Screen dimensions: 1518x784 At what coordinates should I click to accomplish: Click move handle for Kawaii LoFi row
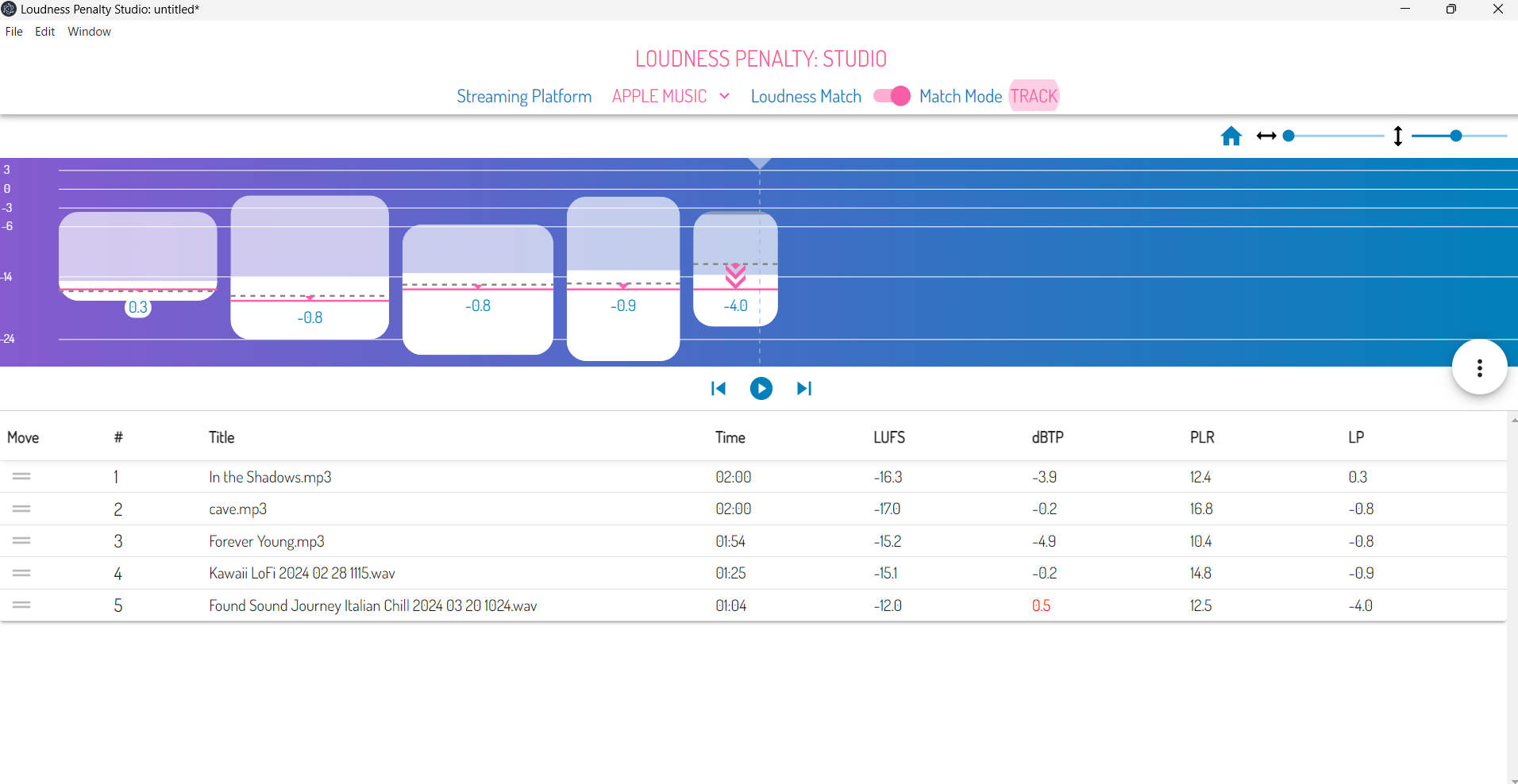[21, 573]
